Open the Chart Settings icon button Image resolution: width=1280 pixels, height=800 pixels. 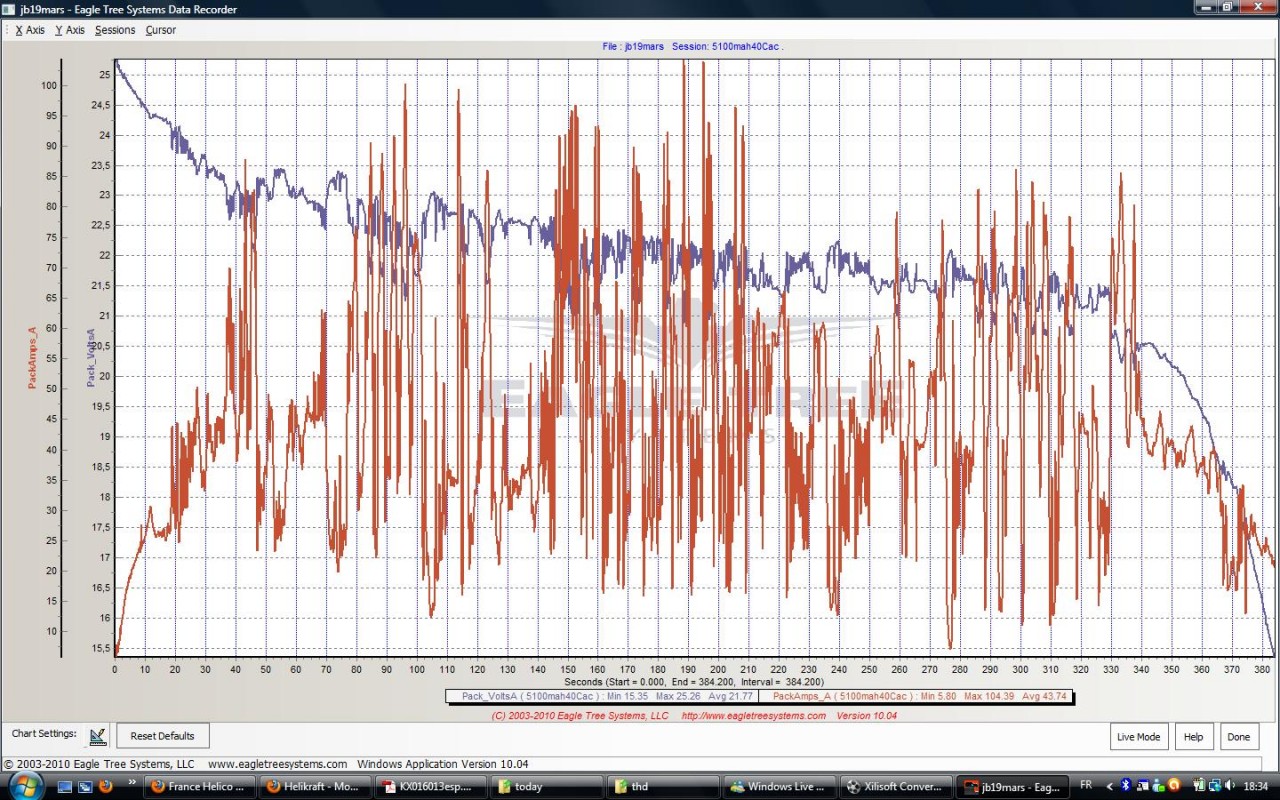pos(97,736)
